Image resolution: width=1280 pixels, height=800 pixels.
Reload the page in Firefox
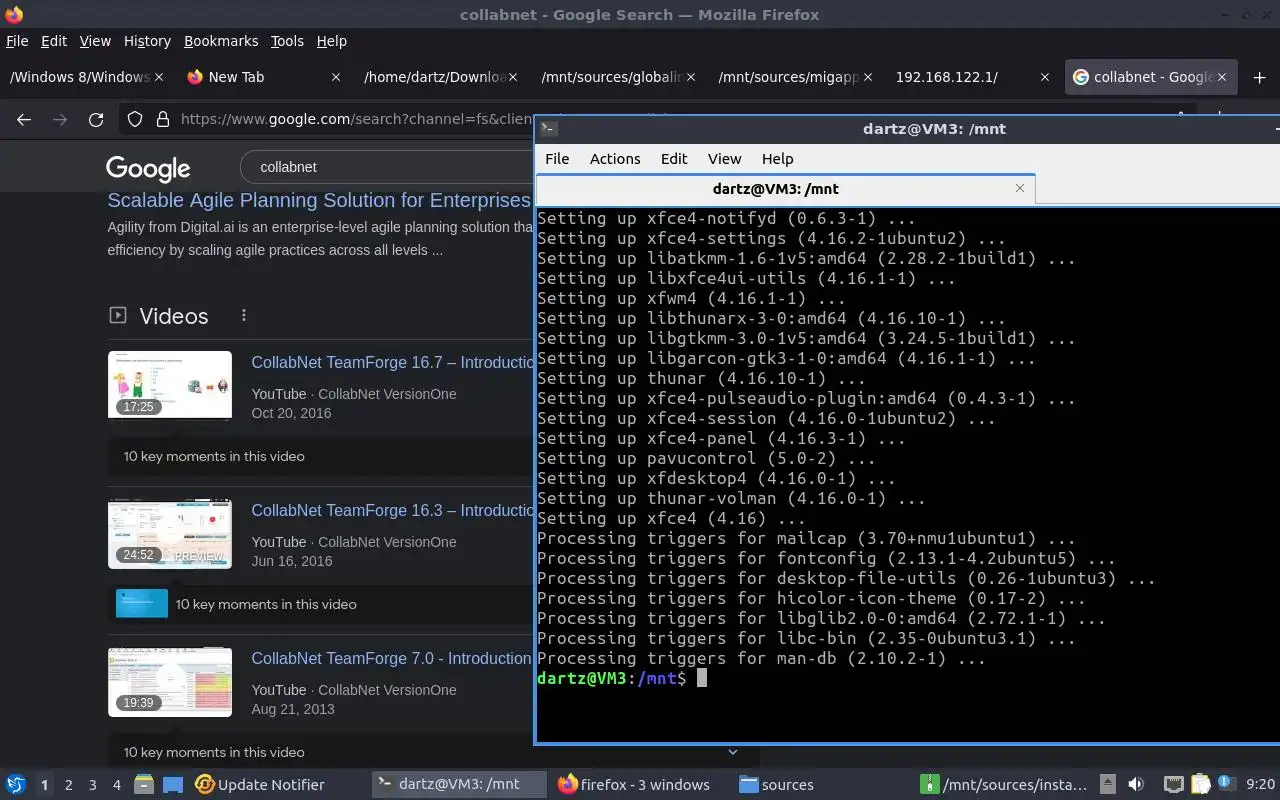(x=96, y=120)
